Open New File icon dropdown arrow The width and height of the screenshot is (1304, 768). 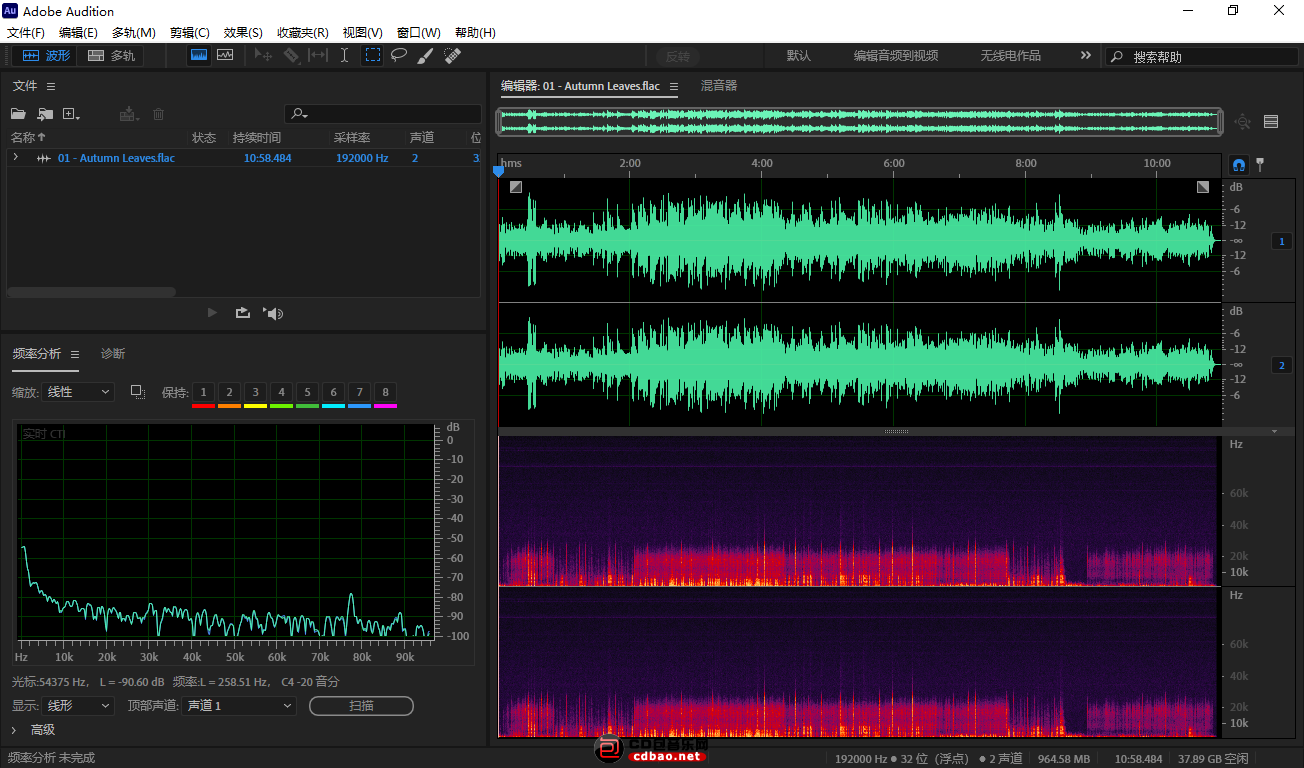(78, 117)
